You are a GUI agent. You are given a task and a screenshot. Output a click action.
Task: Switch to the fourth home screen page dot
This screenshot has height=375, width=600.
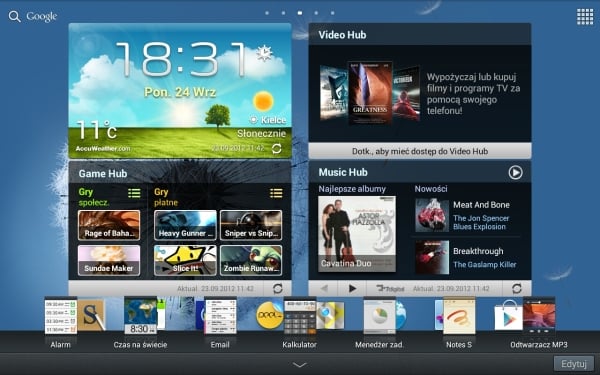[x=316, y=13]
